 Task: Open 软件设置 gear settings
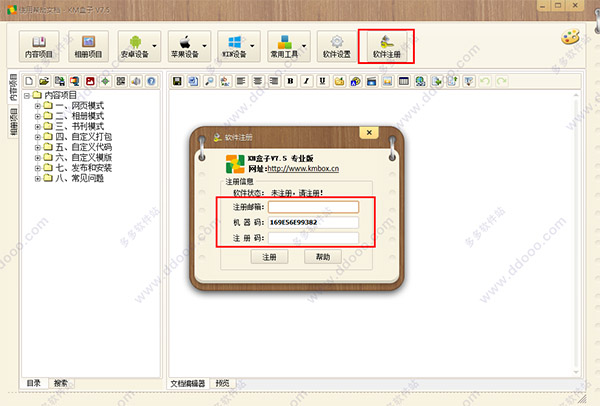click(x=337, y=46)
